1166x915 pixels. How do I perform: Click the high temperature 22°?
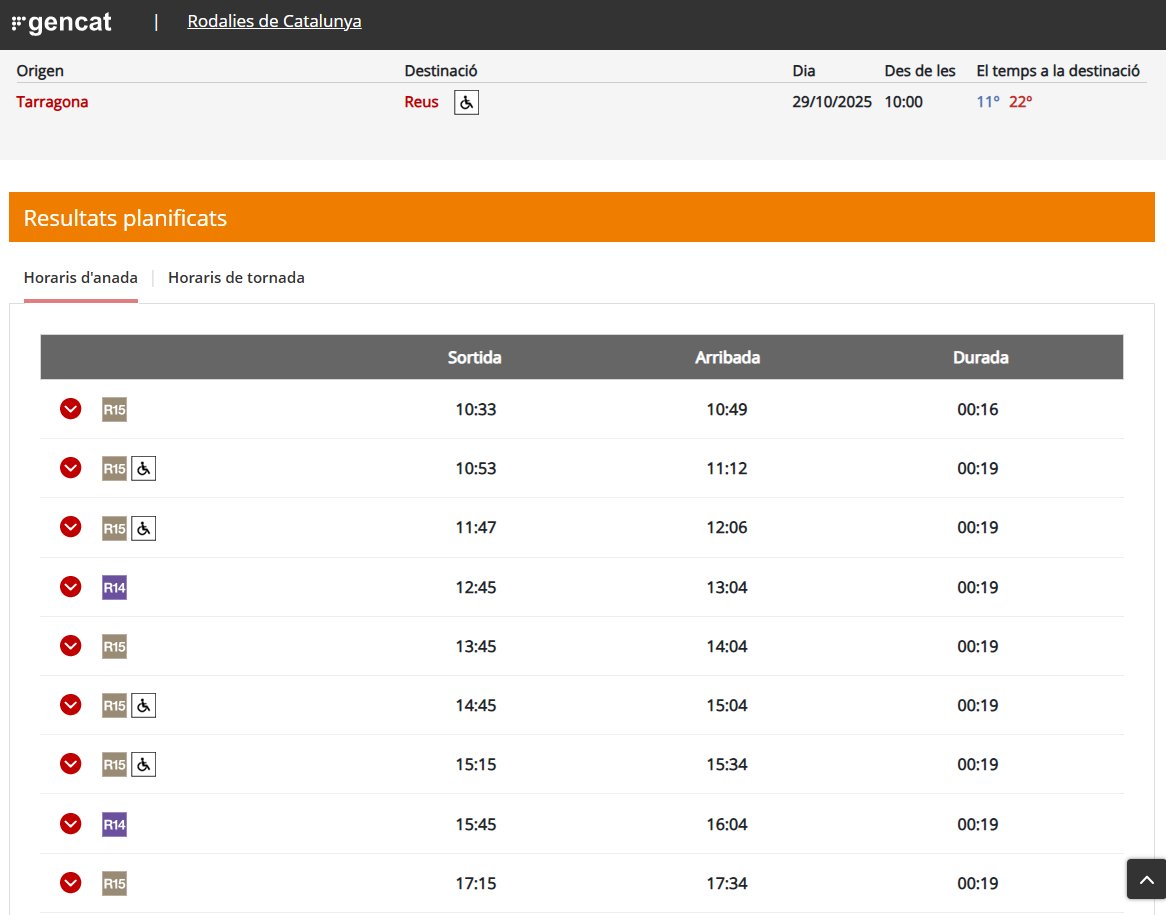[x=1020, y=102]
